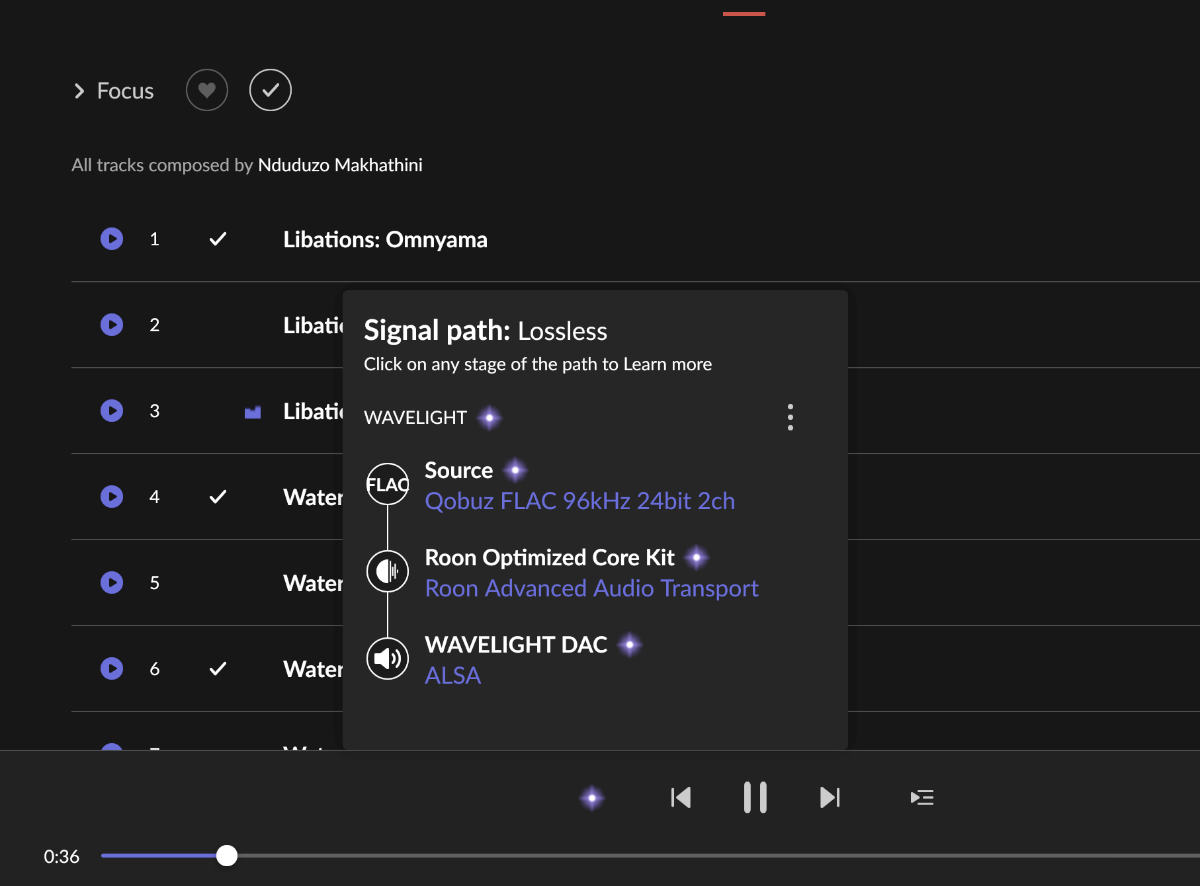Skip to the previous track
The width and height of the screenshot is (1200, 886).
(x=681, y=797)
